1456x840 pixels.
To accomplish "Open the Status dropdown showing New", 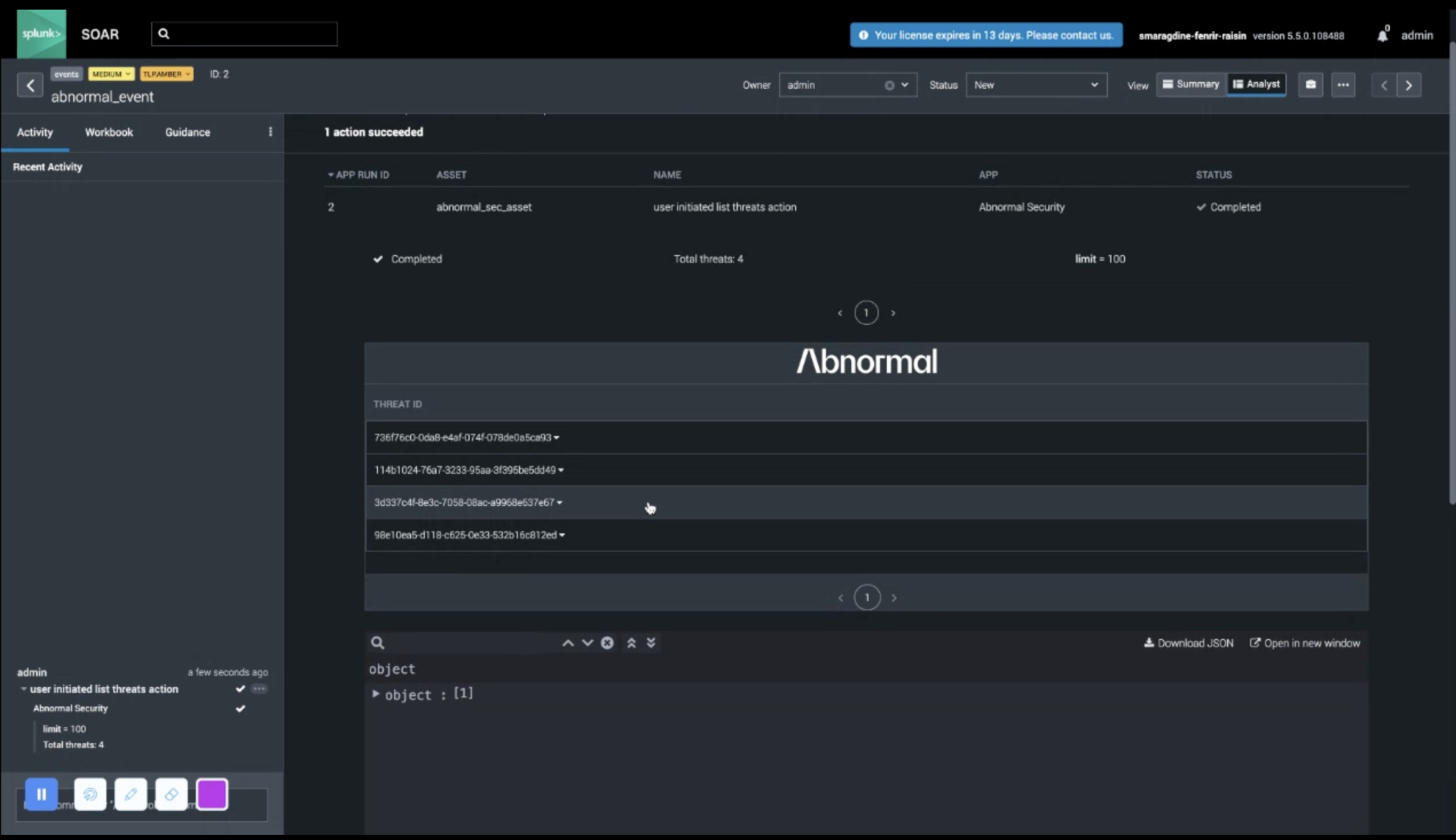I will pyautogui.click(x=1036, y=85).
